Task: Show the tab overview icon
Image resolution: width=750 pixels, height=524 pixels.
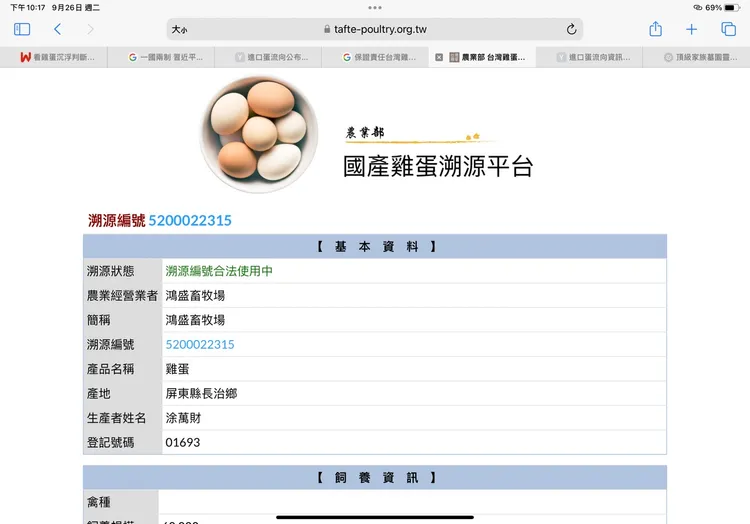Action: click(728, 29)
